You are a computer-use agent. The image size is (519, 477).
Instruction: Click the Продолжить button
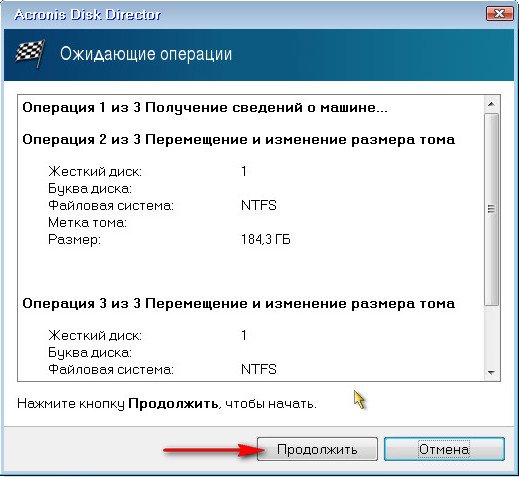coord(317,449)
